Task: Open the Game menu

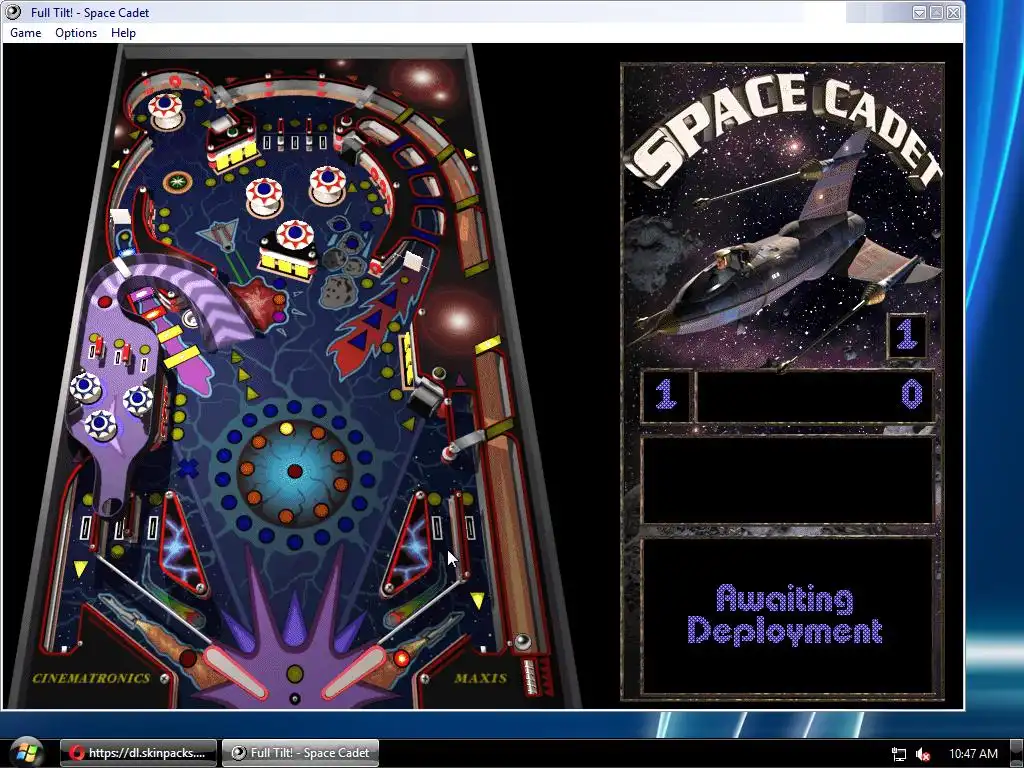Action: tap(25, 33)
